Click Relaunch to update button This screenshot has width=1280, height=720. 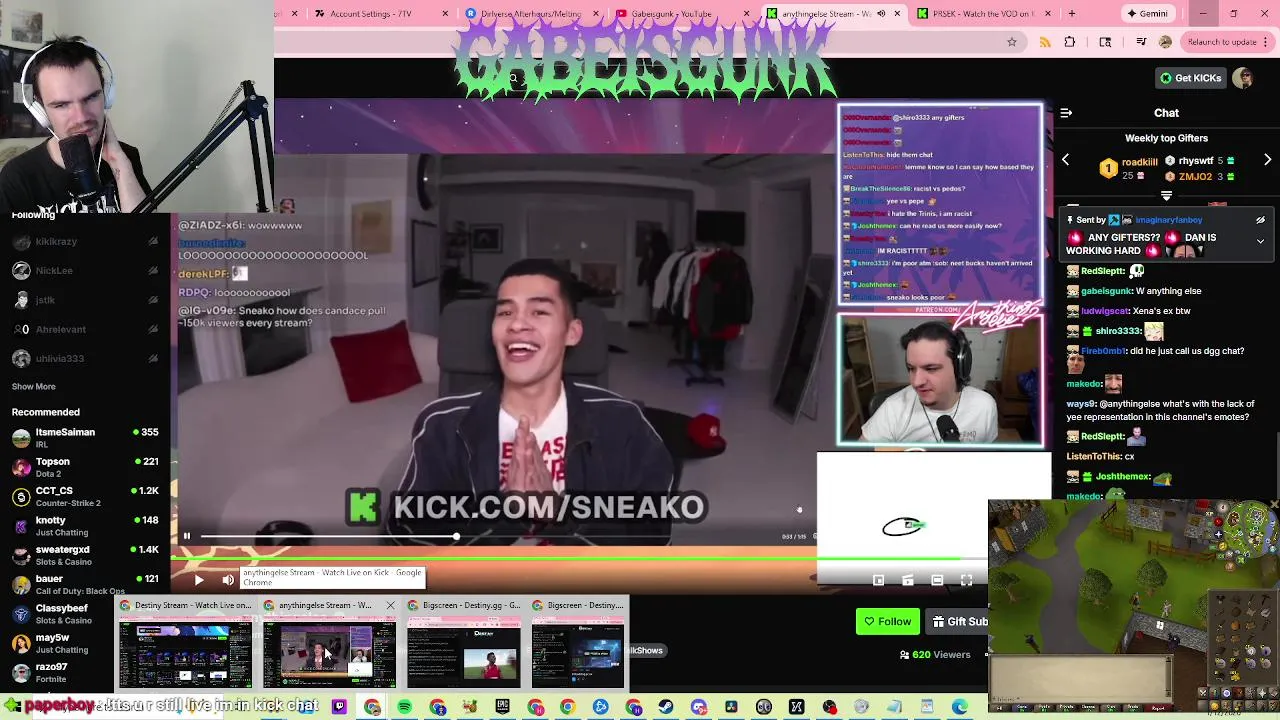tap(1228, 42)
